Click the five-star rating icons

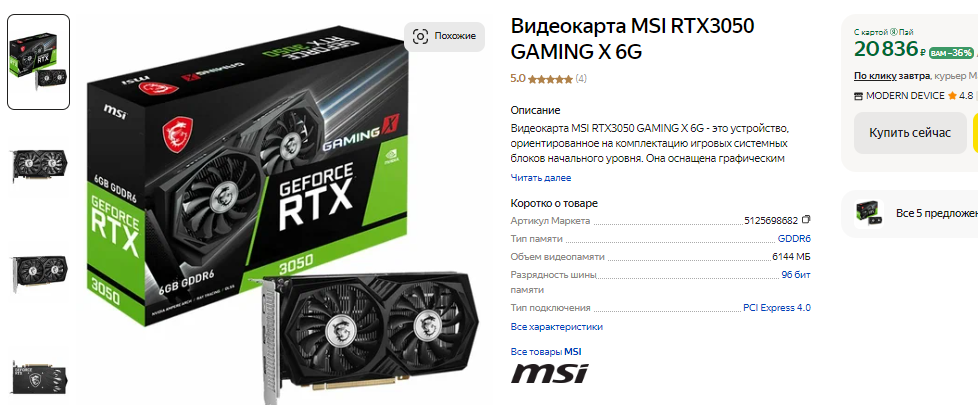click(x=550, y=79)
